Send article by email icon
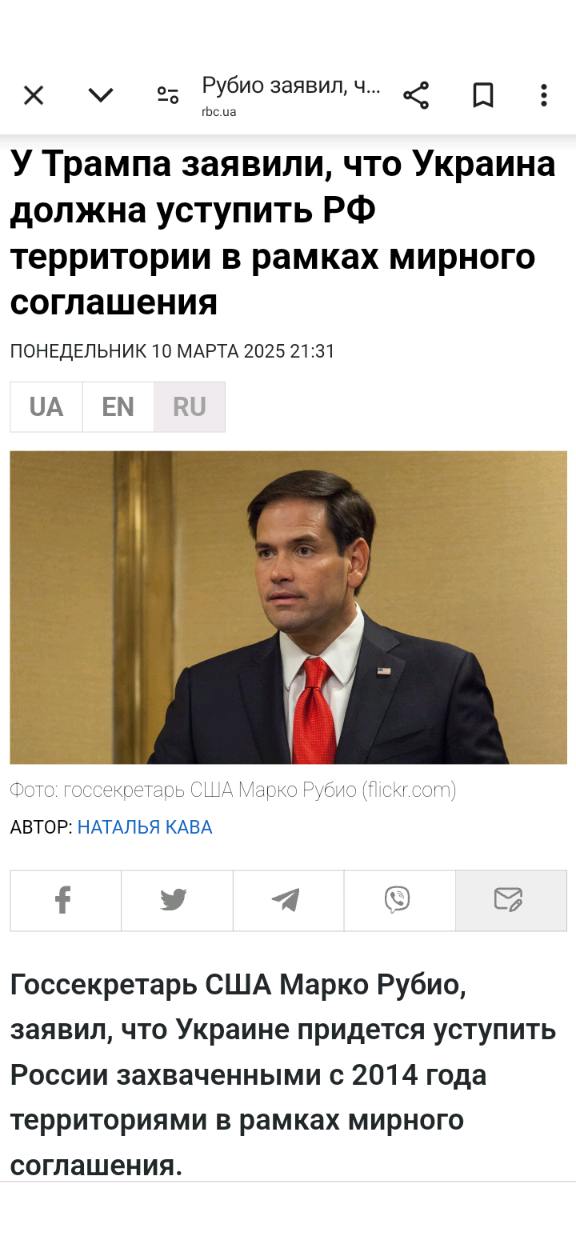 point(510,900)
